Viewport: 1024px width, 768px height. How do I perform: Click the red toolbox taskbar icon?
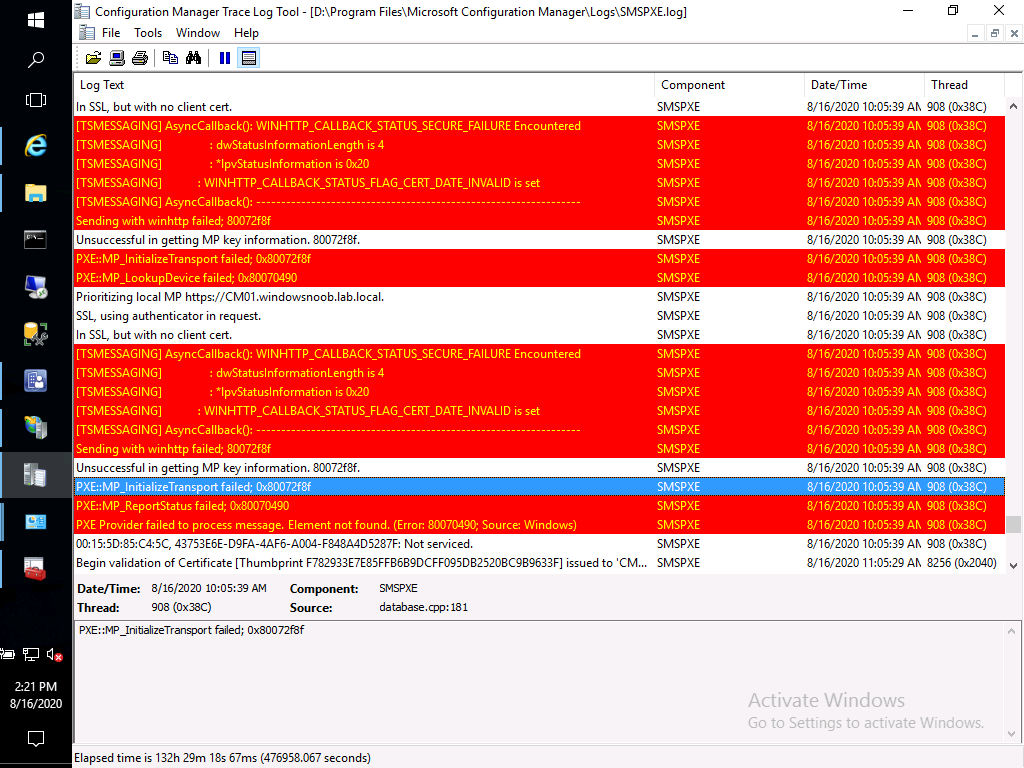pos(36,569)
